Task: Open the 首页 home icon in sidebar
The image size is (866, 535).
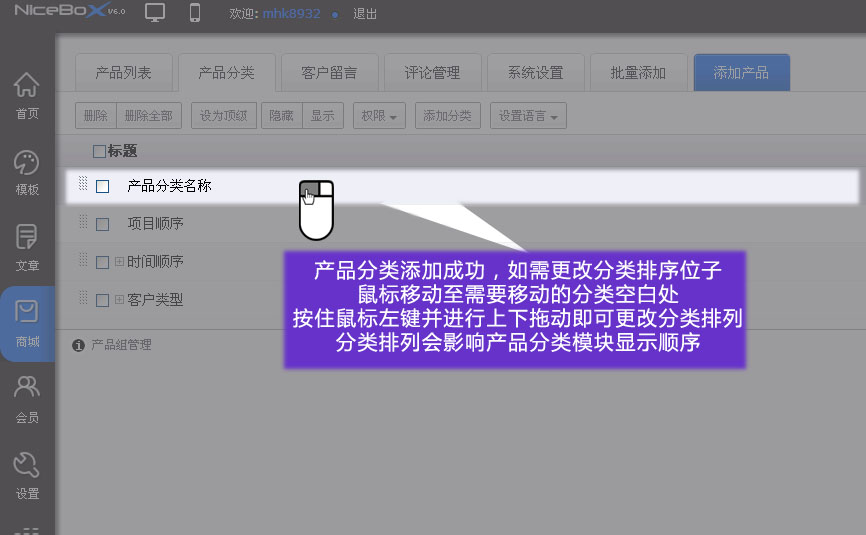Action: [x=27, y=96]
